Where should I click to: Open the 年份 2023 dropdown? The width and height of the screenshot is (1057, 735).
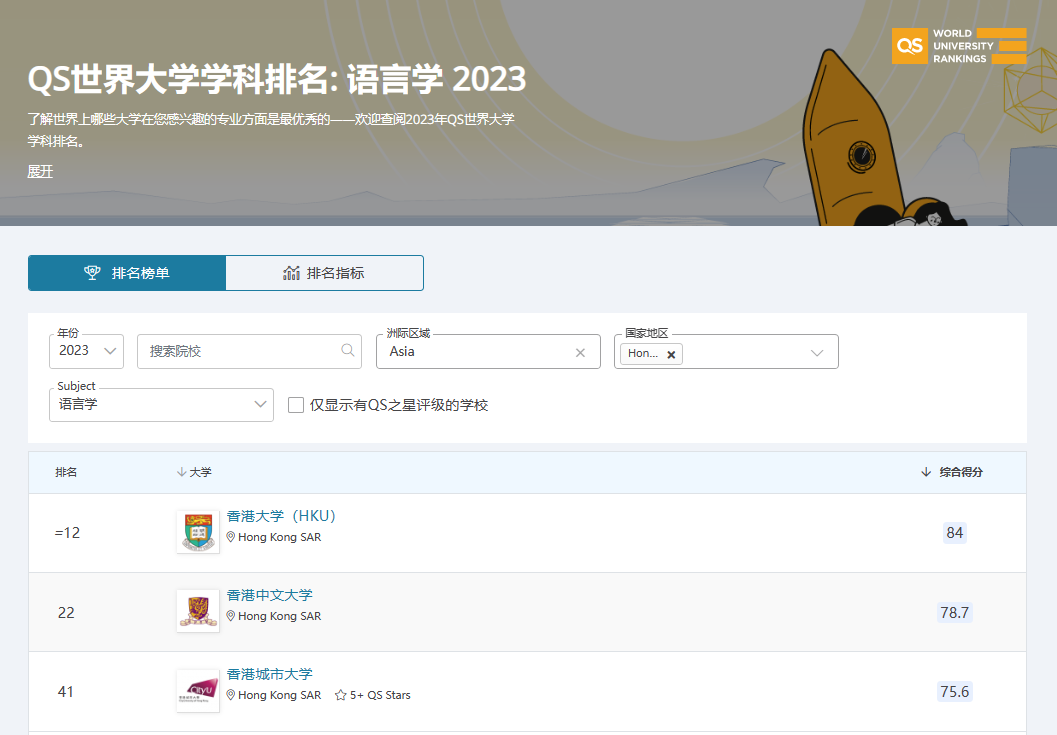point(86,351)
